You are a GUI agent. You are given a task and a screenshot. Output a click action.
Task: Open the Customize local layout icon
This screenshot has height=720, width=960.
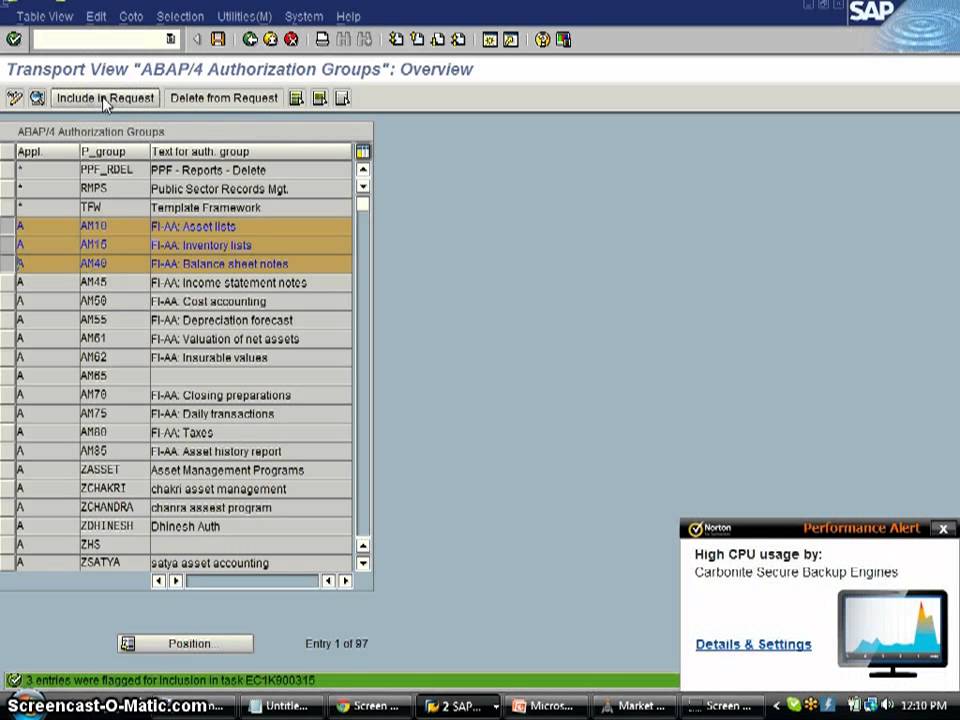pyautogui.click(x=563, y=40)
